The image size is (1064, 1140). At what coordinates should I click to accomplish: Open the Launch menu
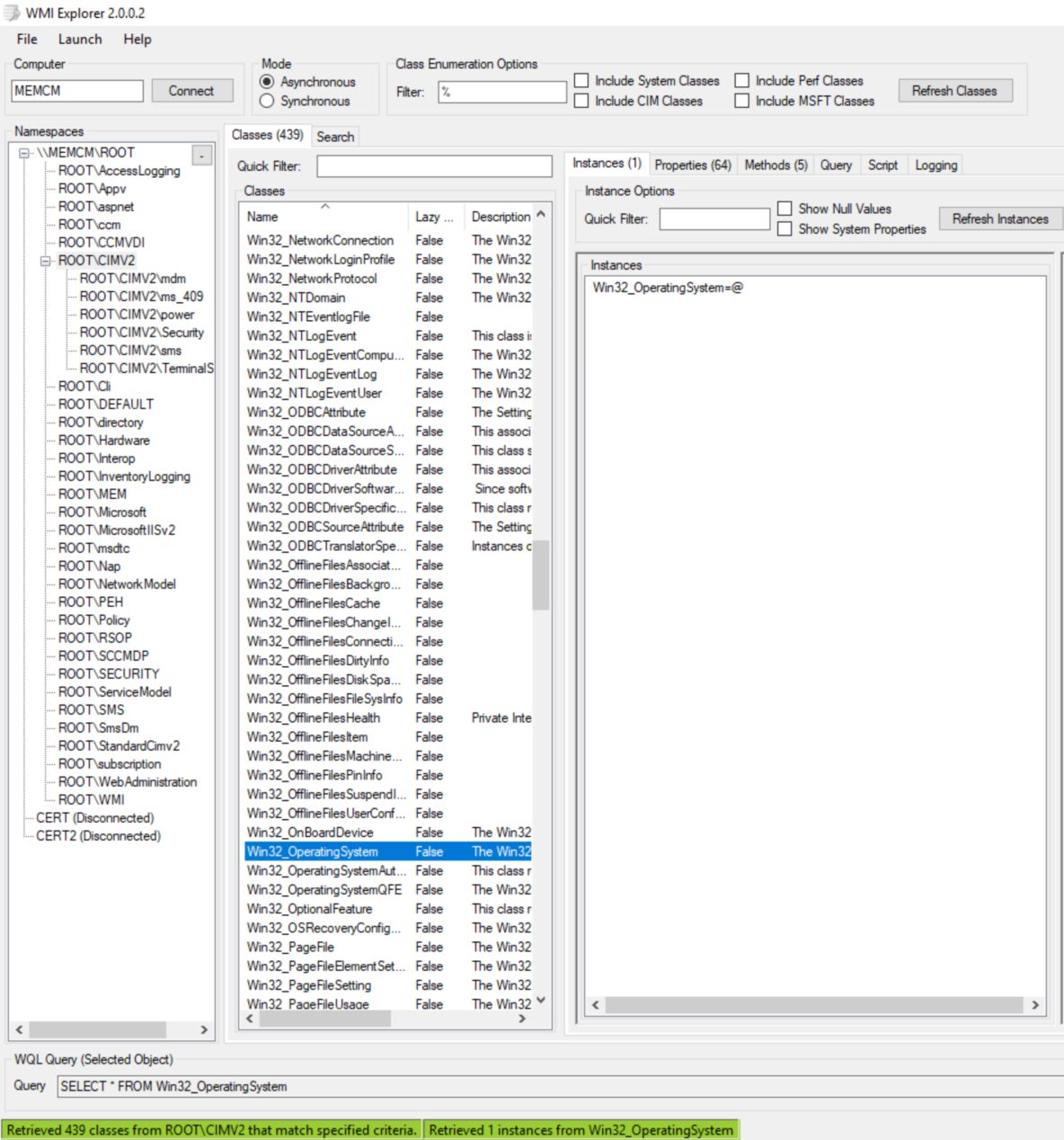80,40
